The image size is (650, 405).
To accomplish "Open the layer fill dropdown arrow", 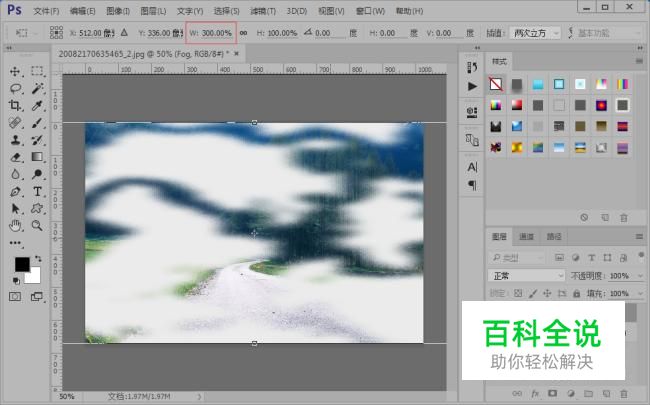I will click(640, 293).
